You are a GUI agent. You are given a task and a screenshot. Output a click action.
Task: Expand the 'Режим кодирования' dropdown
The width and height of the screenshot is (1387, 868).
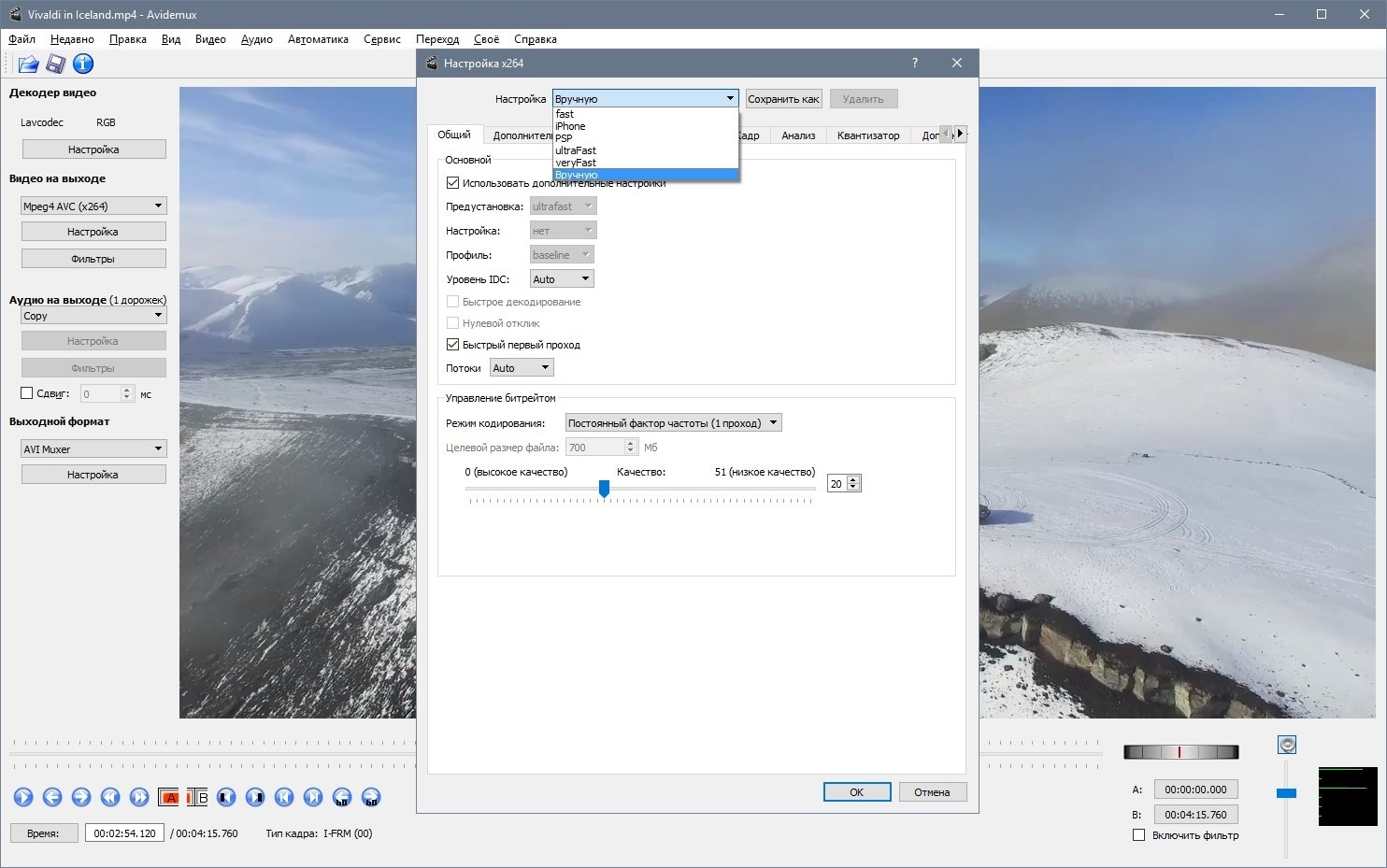point(673,423)
